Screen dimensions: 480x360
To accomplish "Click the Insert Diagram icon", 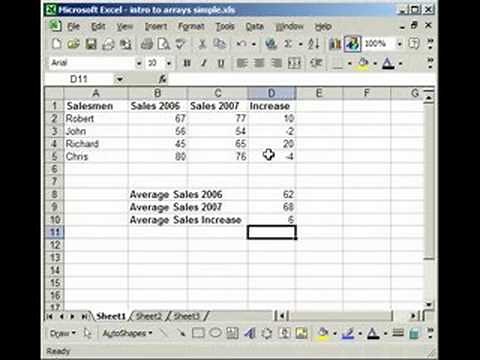I will tap(267, 333).
